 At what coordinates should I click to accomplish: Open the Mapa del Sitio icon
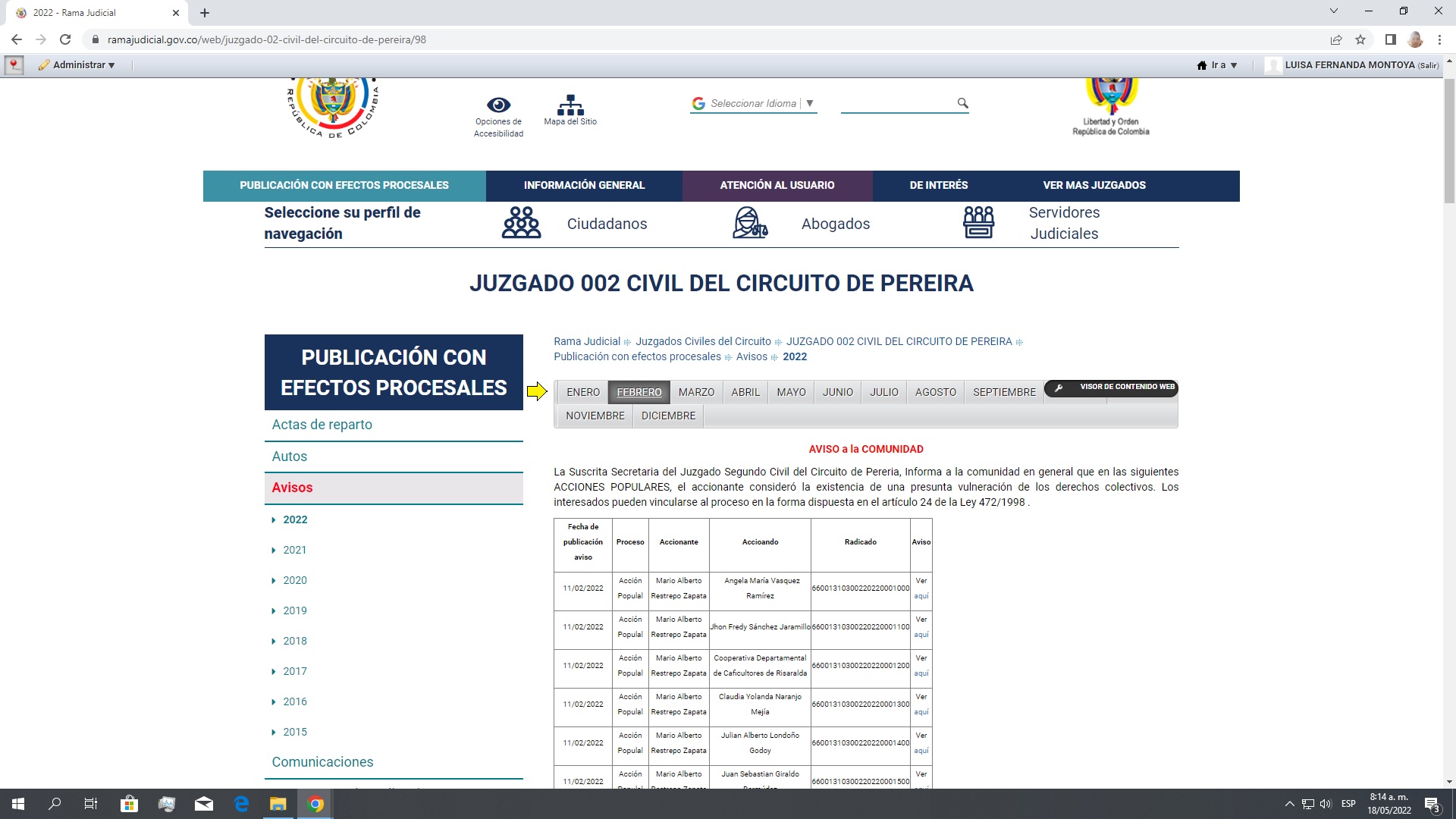(x=570, y=105)
